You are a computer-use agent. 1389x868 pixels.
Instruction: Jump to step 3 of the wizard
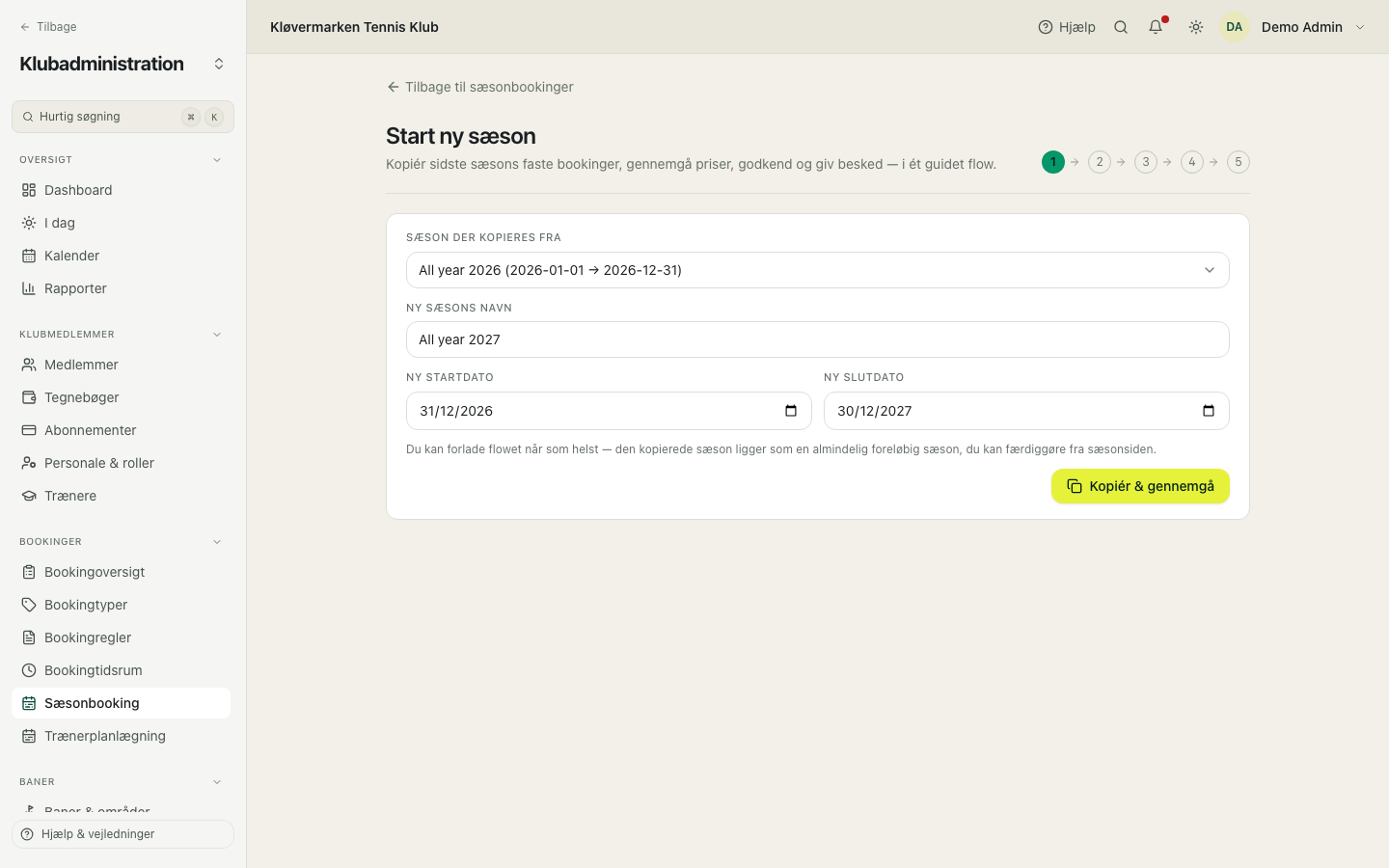pyautogui.click(x=1146, y=162)
